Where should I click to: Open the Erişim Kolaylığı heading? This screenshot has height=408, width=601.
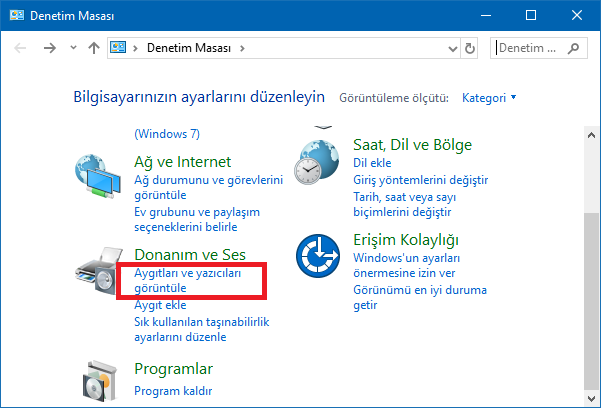point(406,240)
